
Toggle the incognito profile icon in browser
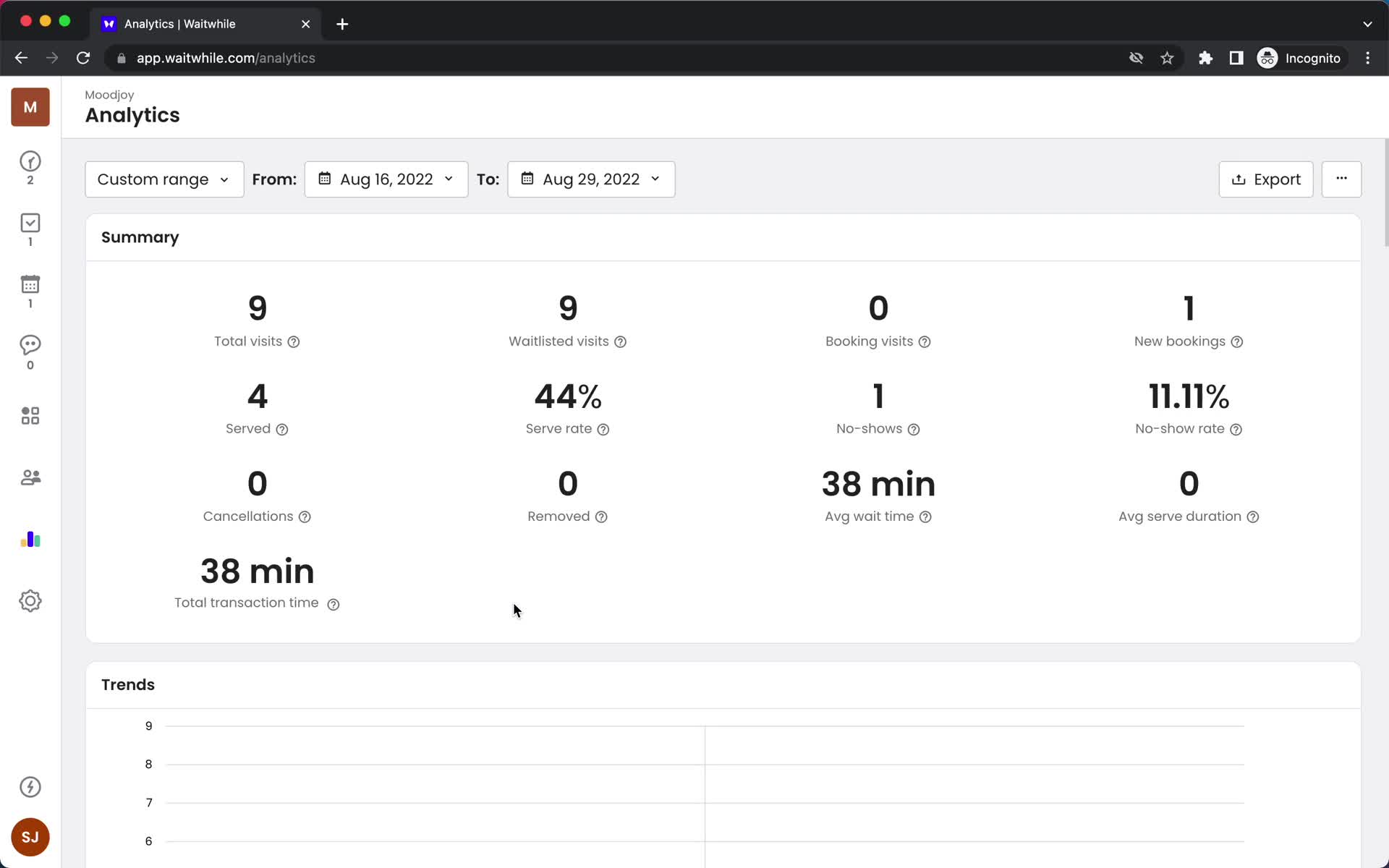pyautogui.click(x=1267, y=58)
